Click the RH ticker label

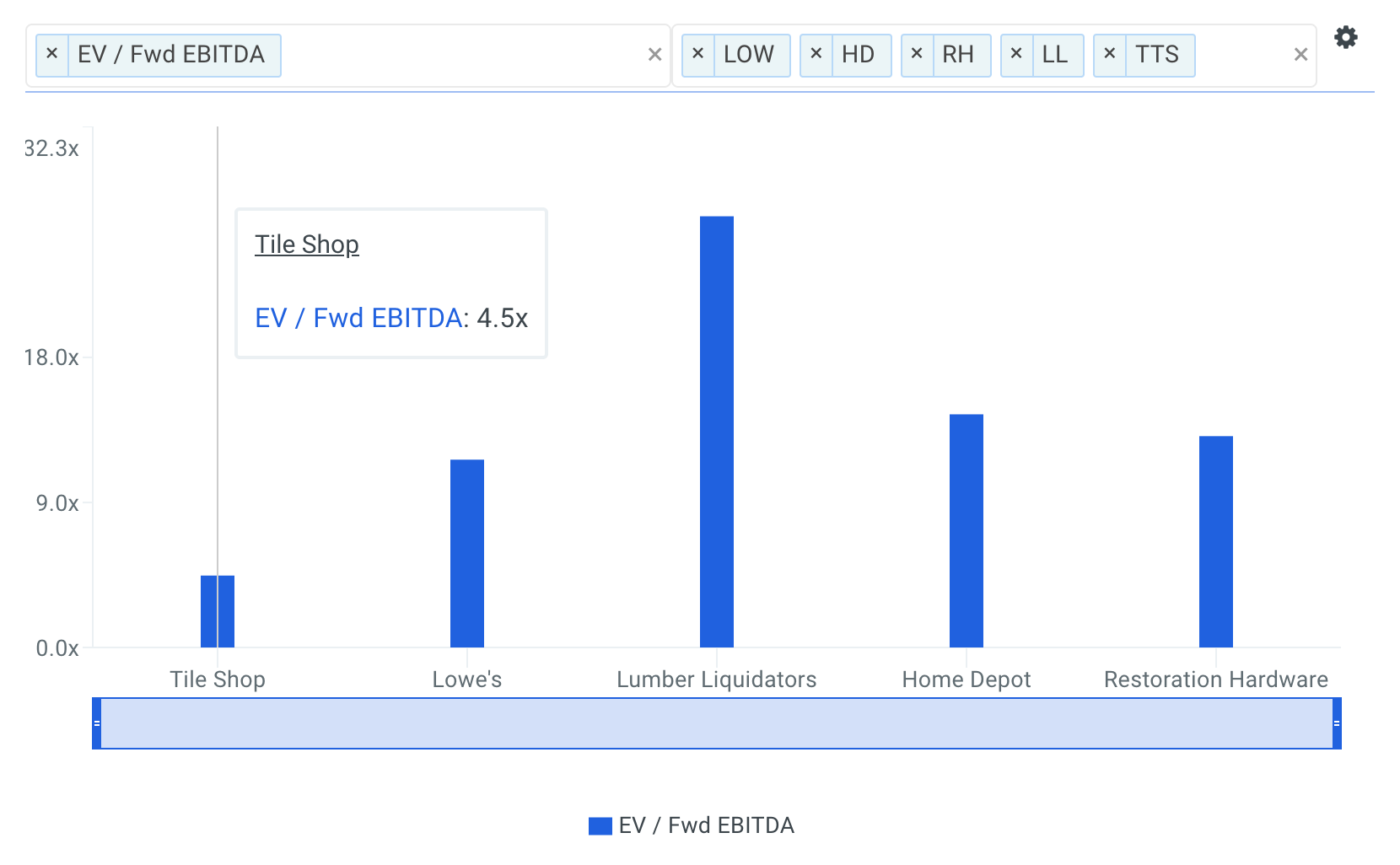click(x=958, y=55)
